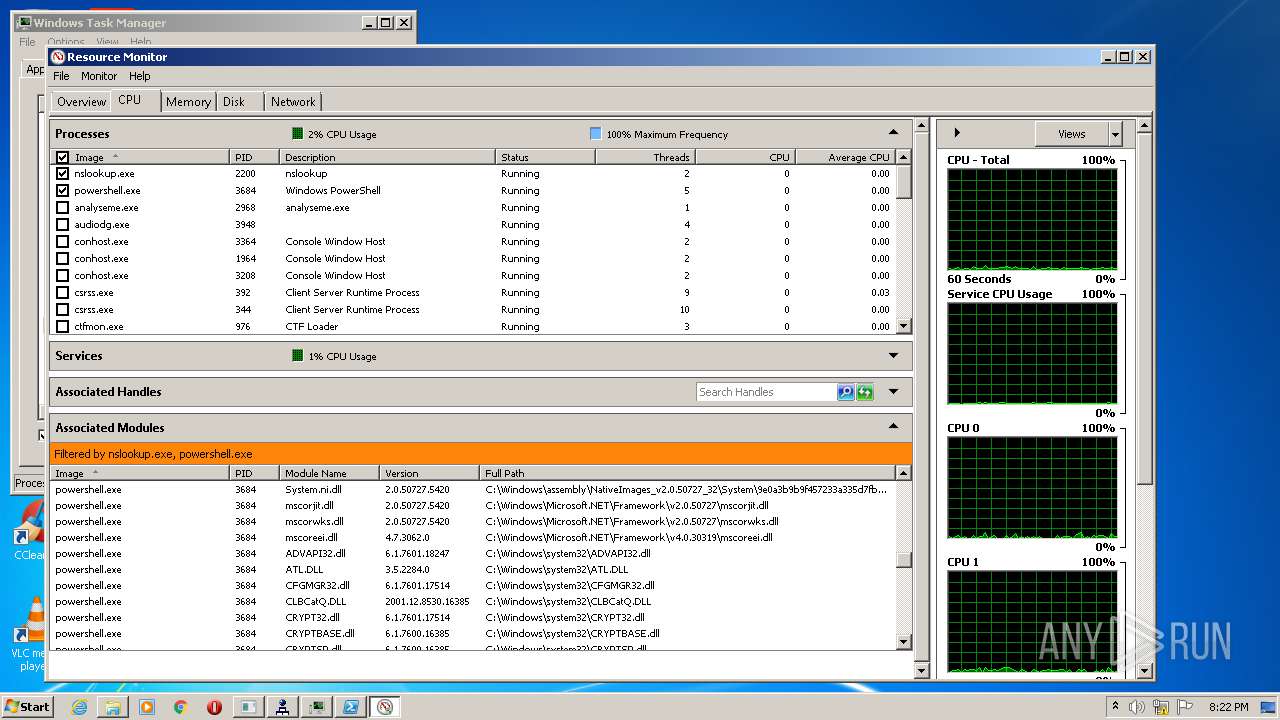This screenshot has width=1280, height=720.
Task: Sort modules by Full Path column
Action: coord(688,473)
